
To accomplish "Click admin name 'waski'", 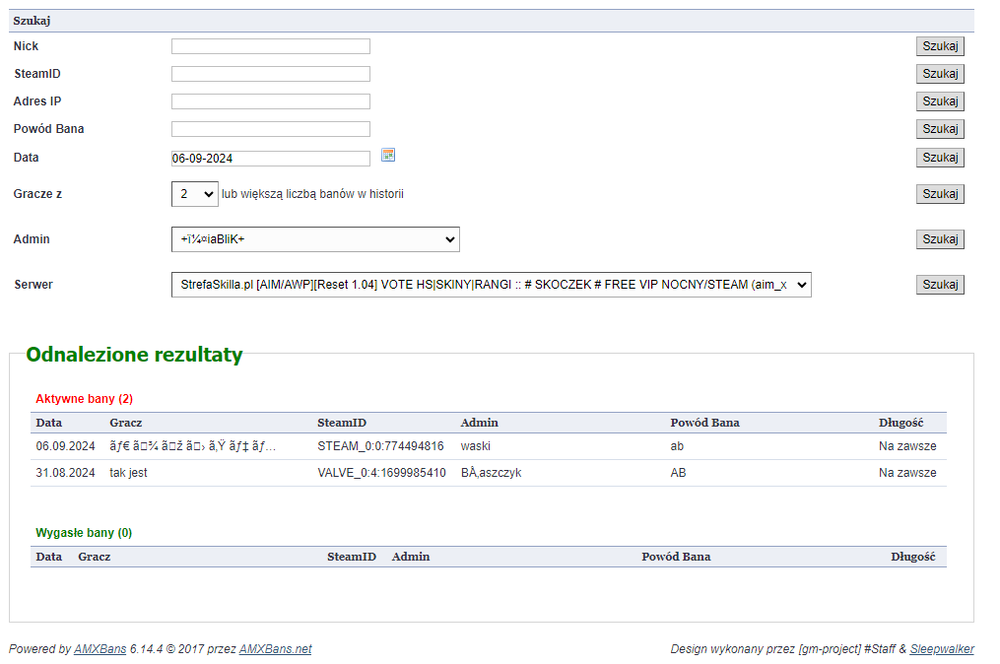I will [x=476, y=446].
